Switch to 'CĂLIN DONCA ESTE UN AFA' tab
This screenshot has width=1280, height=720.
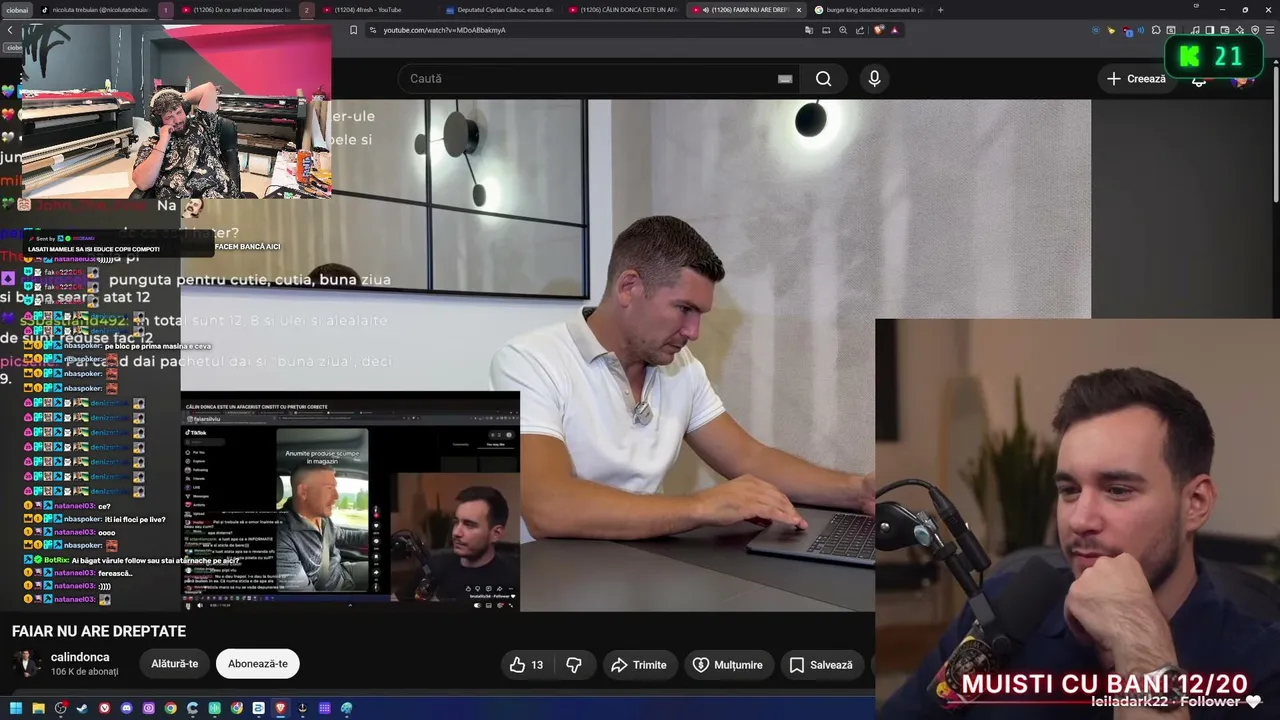click(x=622, y=10)
